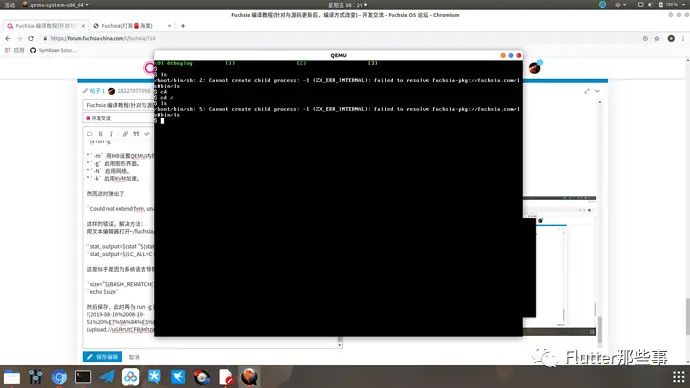This screenshot has height=388, width=690.
Task: Open the Apps bookmarks shortcut
Action: pos(15,51)
